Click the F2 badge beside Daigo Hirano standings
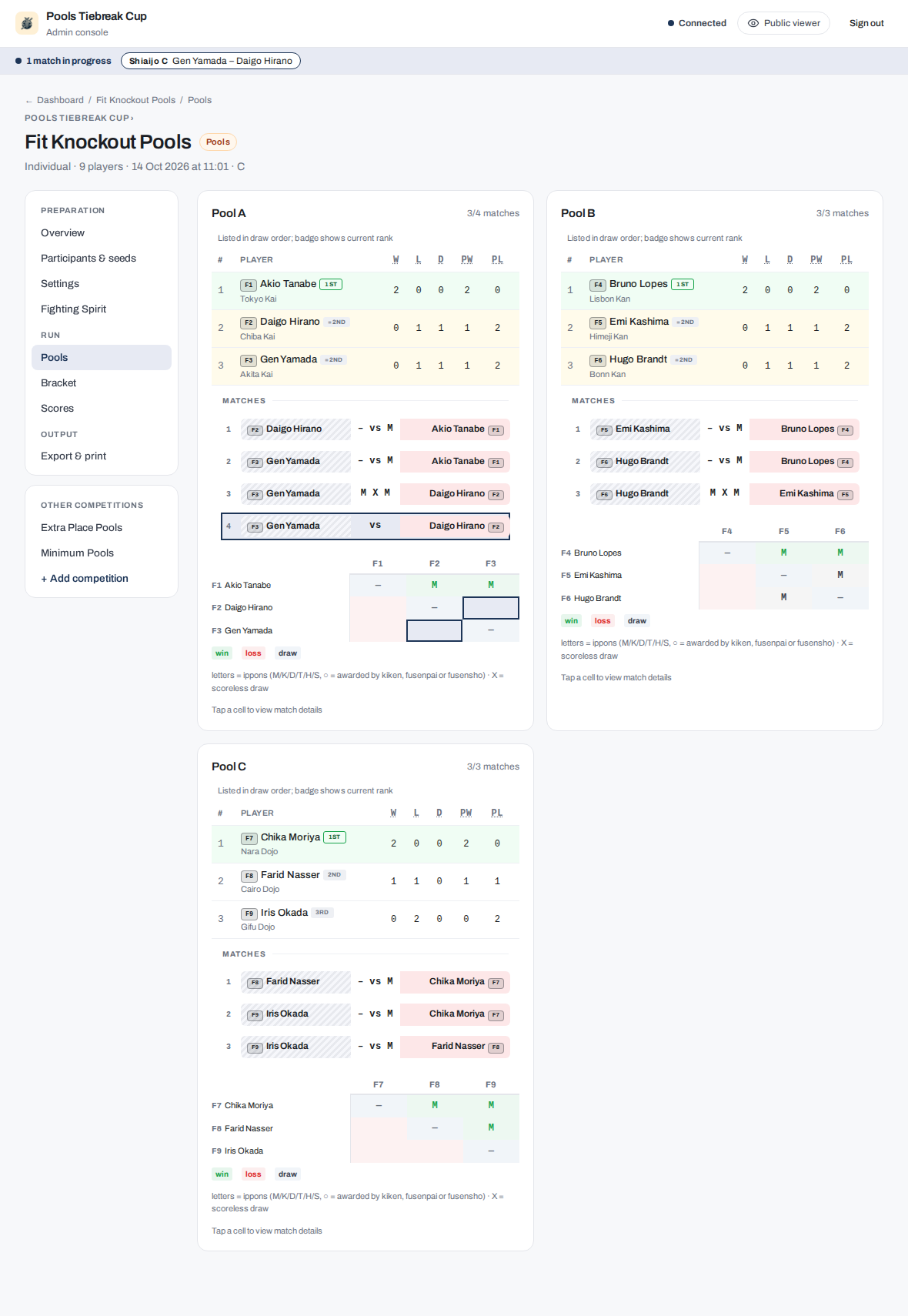This screenshot has height=1316, width=908. coord(249,322)
